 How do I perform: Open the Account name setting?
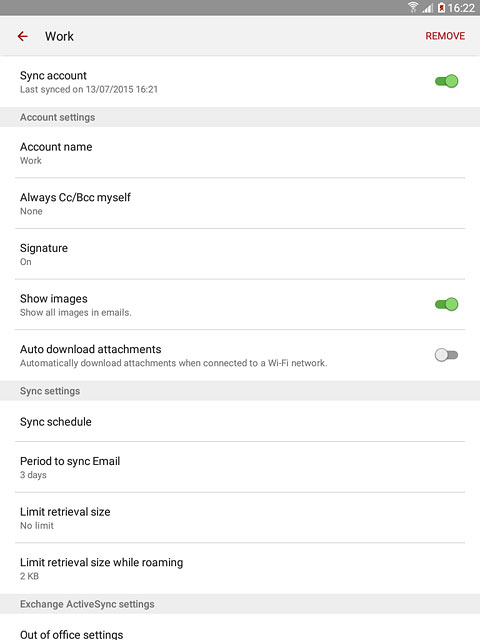pos(240,153)
